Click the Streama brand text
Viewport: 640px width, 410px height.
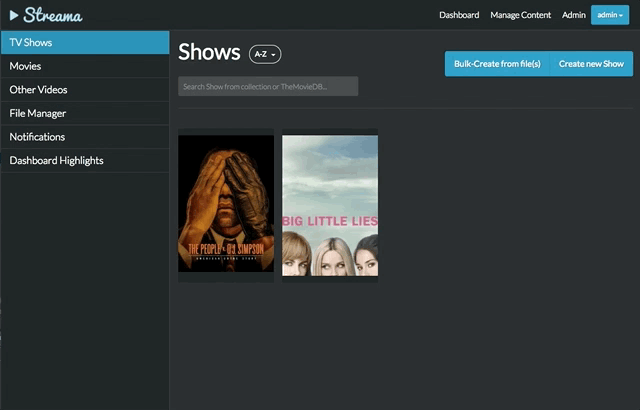click(x=53, y=15)
